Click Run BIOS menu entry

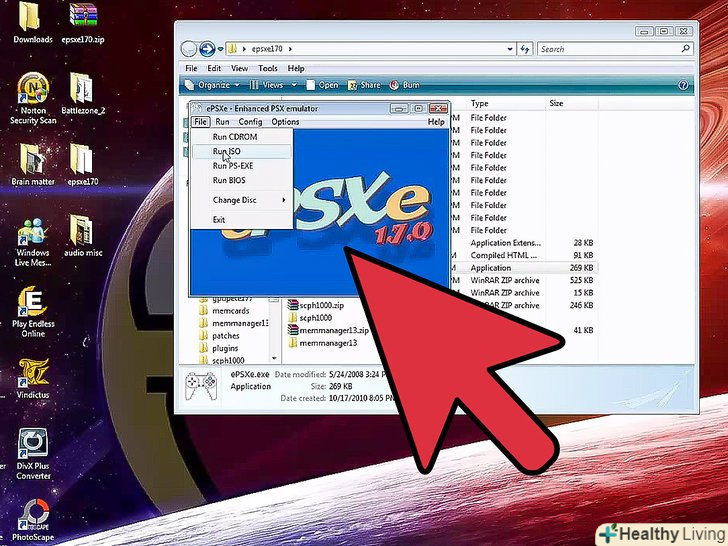[229, 180]
